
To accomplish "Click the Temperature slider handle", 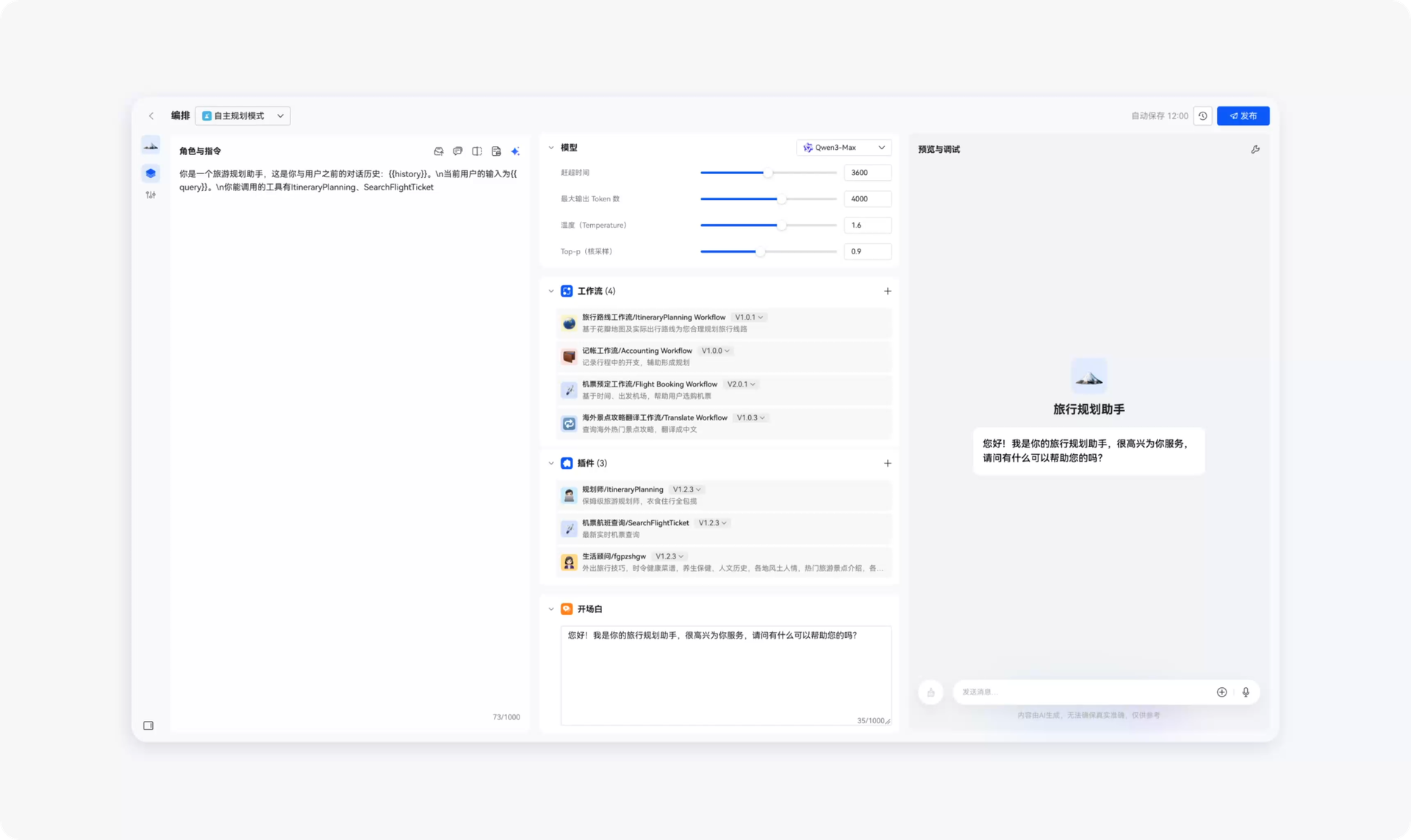I will coord(782,226).
